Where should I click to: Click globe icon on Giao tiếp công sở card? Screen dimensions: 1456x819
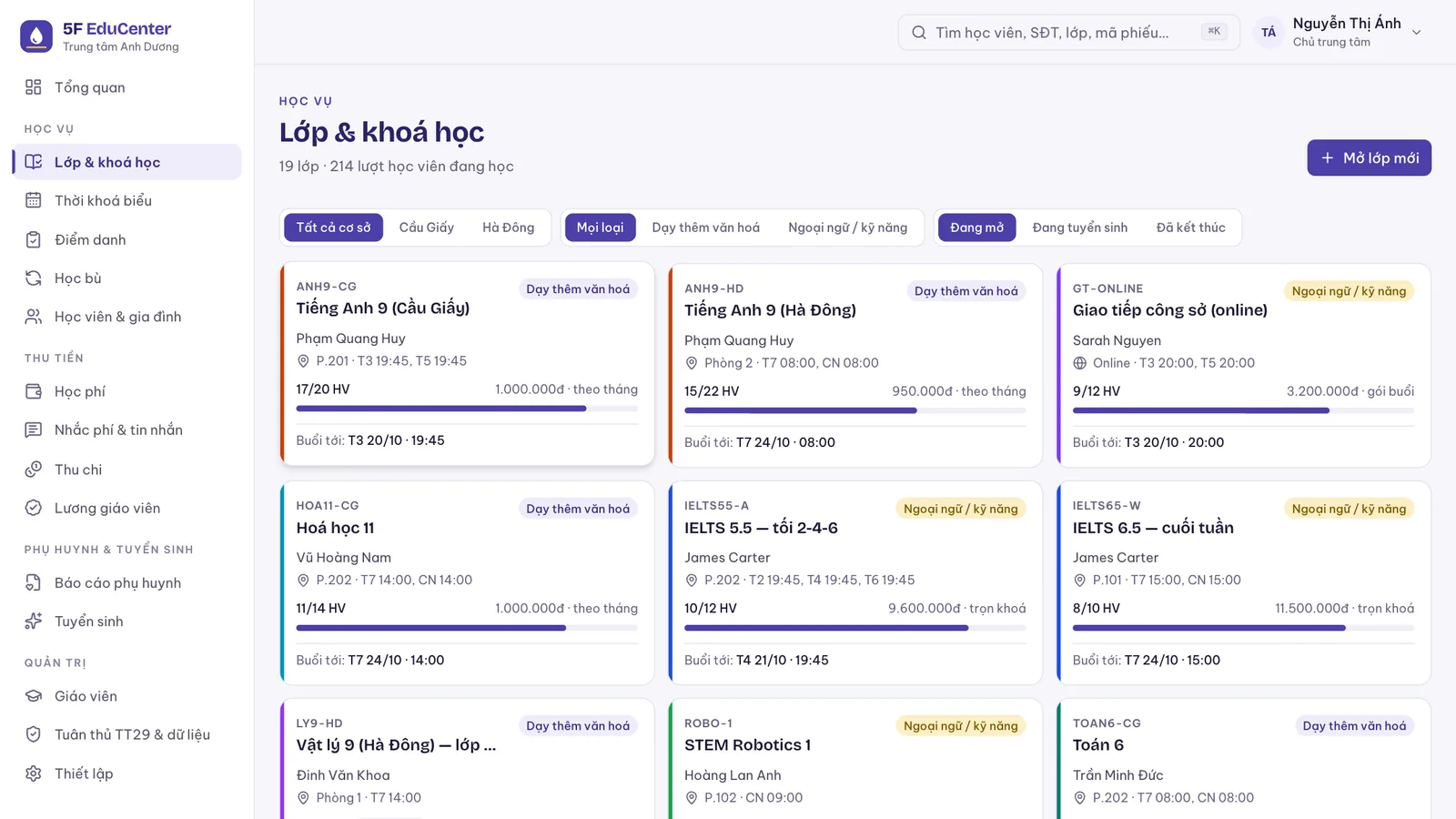point(1080,363)
